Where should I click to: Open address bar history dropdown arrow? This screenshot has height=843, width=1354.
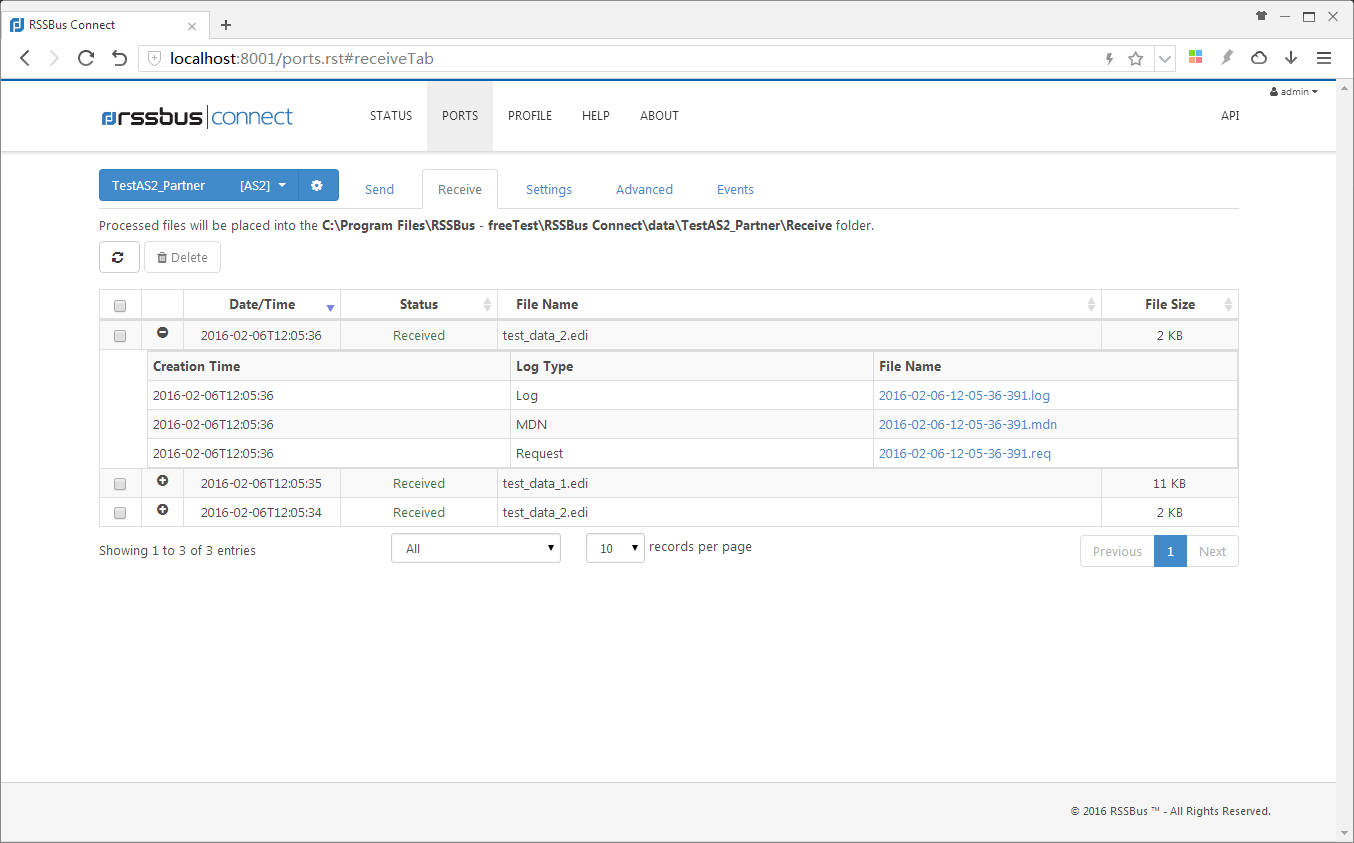tap(1165, 58)
